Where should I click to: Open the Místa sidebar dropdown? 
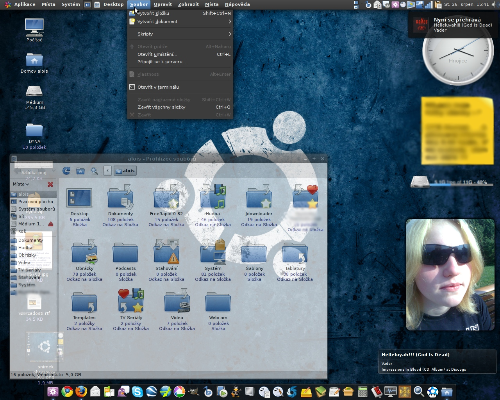(x=21, y=184)
